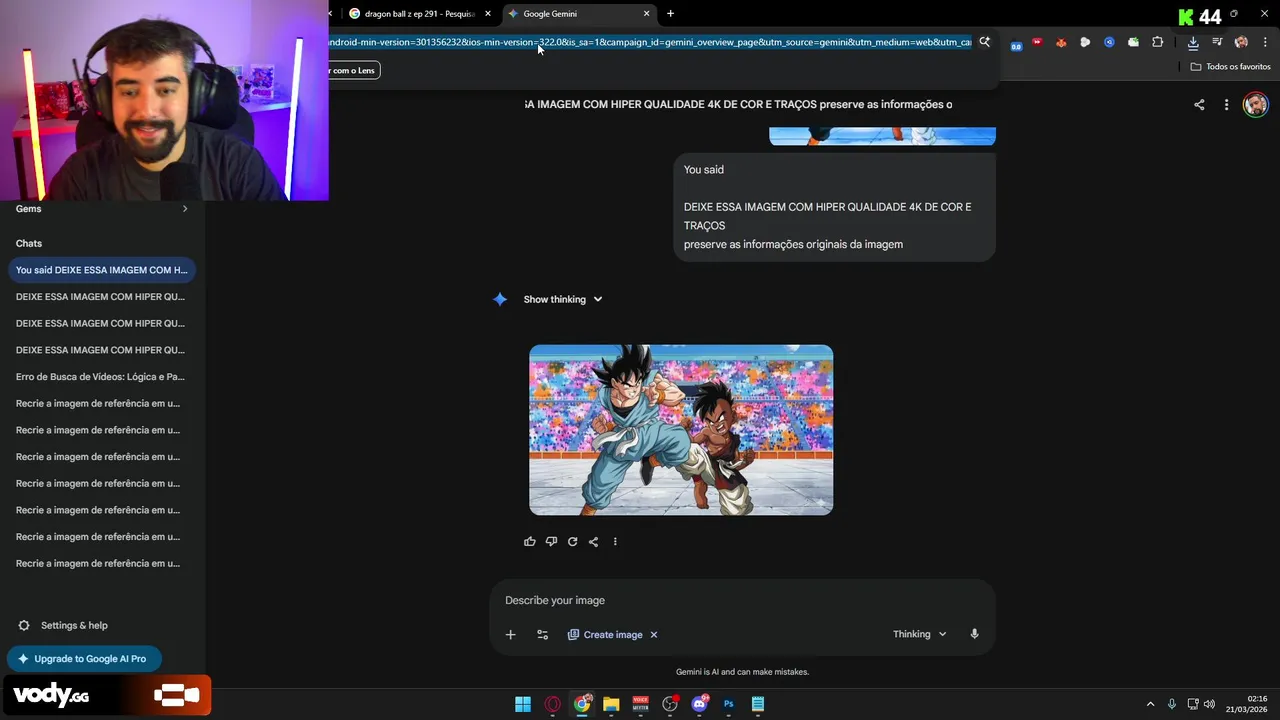Remove the Create image tool chip
Screen dimensions: 1280x720
point(654,635)
